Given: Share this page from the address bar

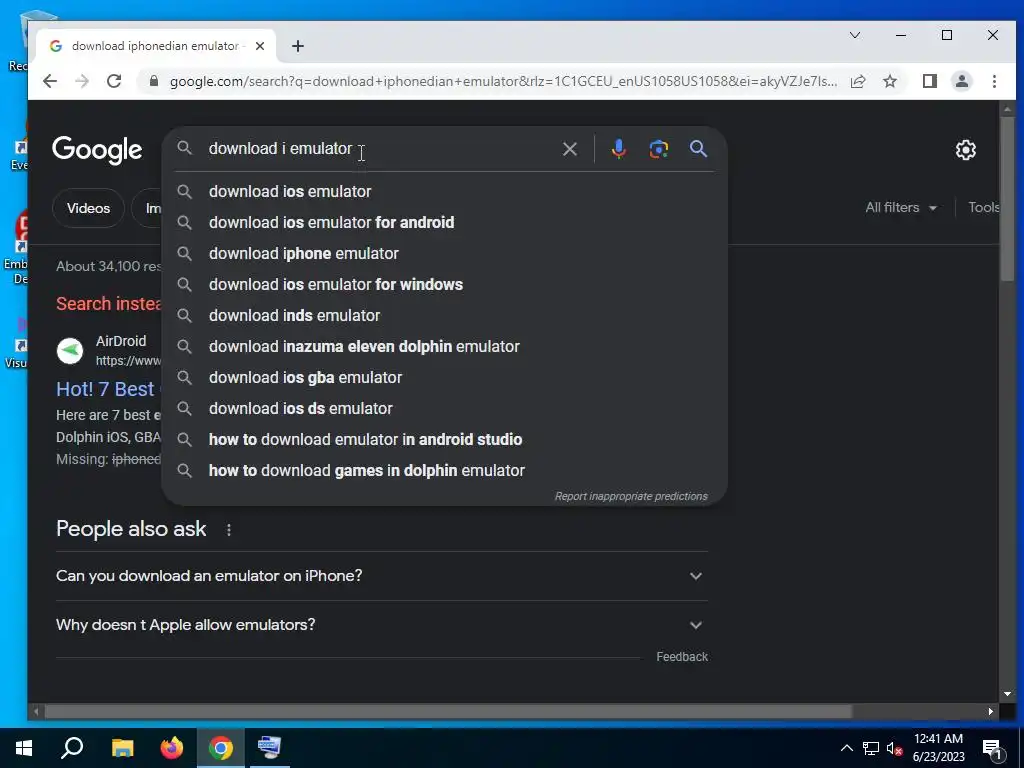Looking at the screenshot, I should click(x=858, y=81).
